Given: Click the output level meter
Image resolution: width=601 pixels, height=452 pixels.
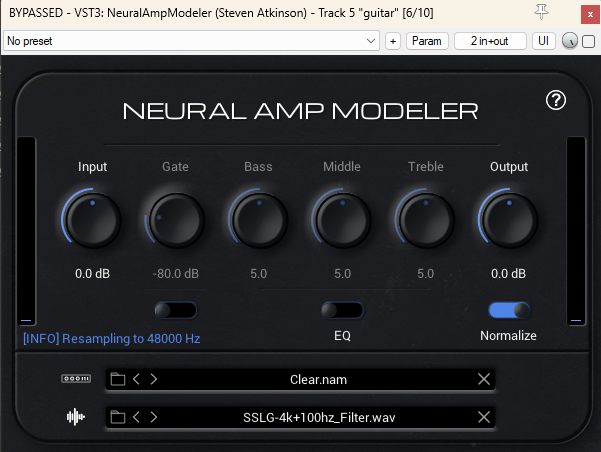Looking at the screenshot, I should [x=576, y=231].
